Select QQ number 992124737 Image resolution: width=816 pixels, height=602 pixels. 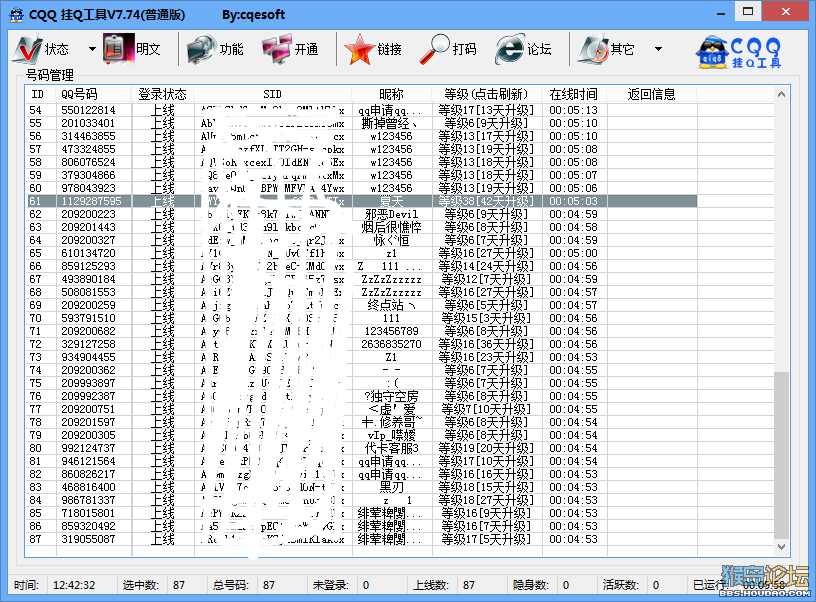tap(88, 449)
